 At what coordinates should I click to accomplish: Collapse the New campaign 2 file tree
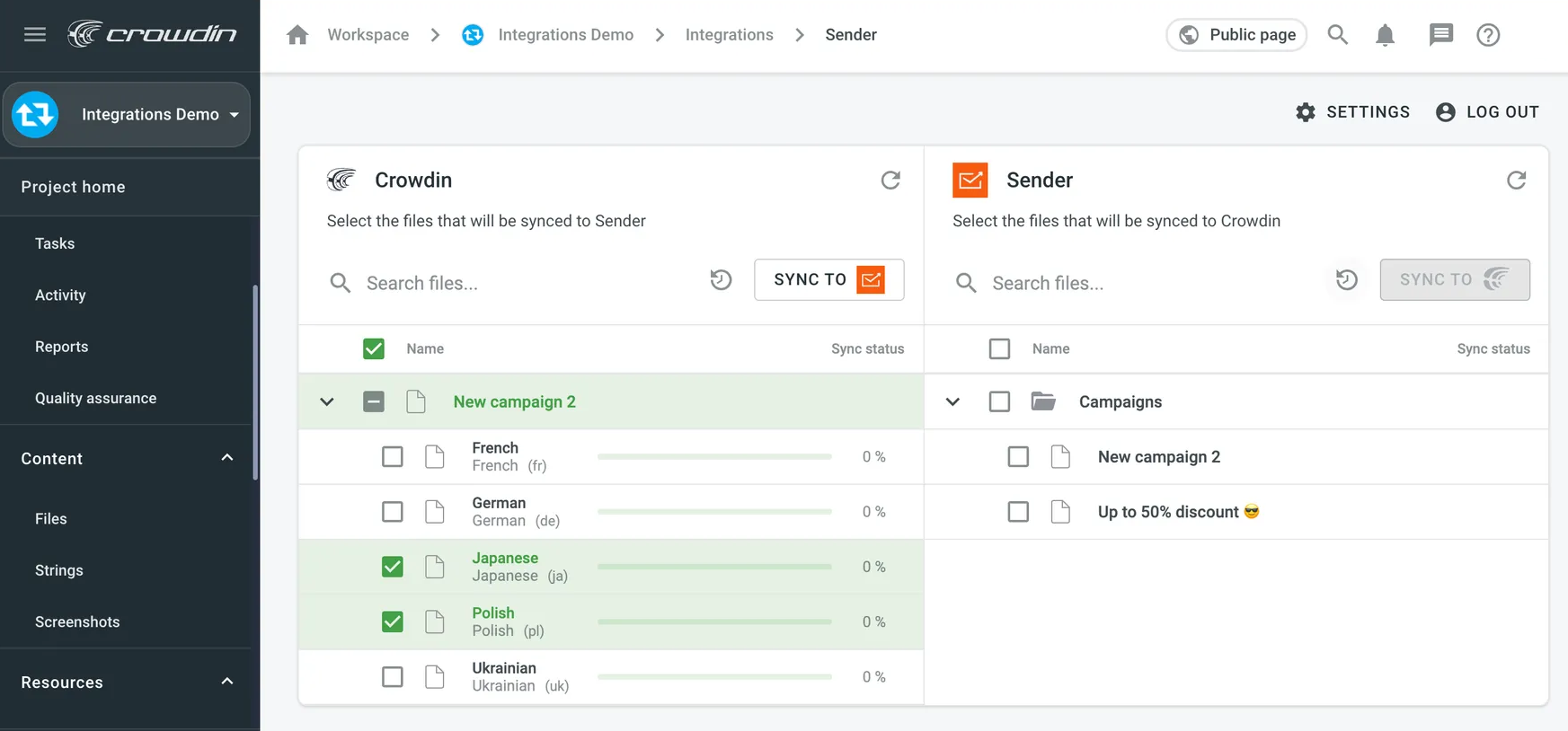tap(327, 402)
